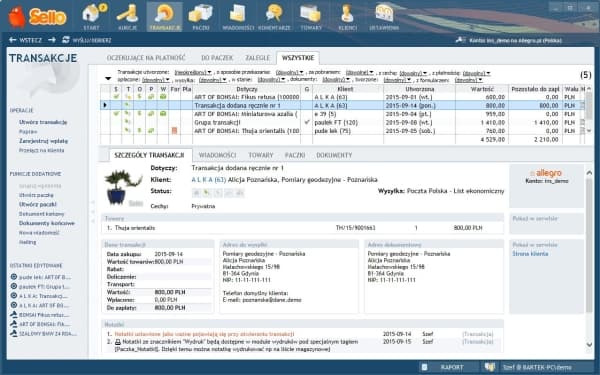Open 'w stanie' filter dropdown
This screenshot has width=600, height=375.
(x=271, y=80)
